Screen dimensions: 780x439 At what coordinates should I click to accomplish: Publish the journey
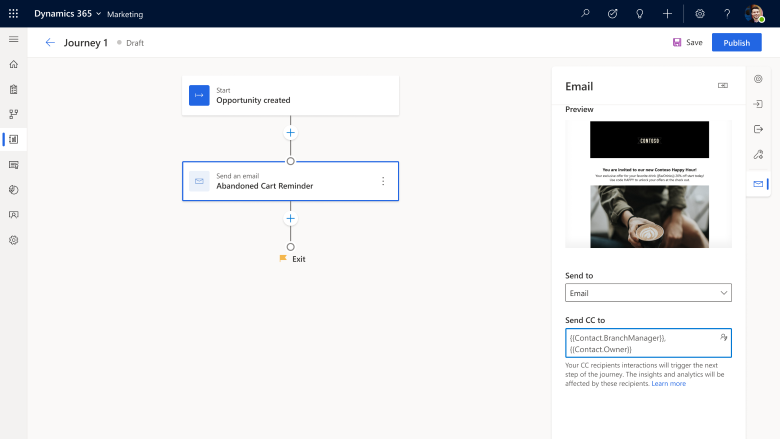(736, 43)
